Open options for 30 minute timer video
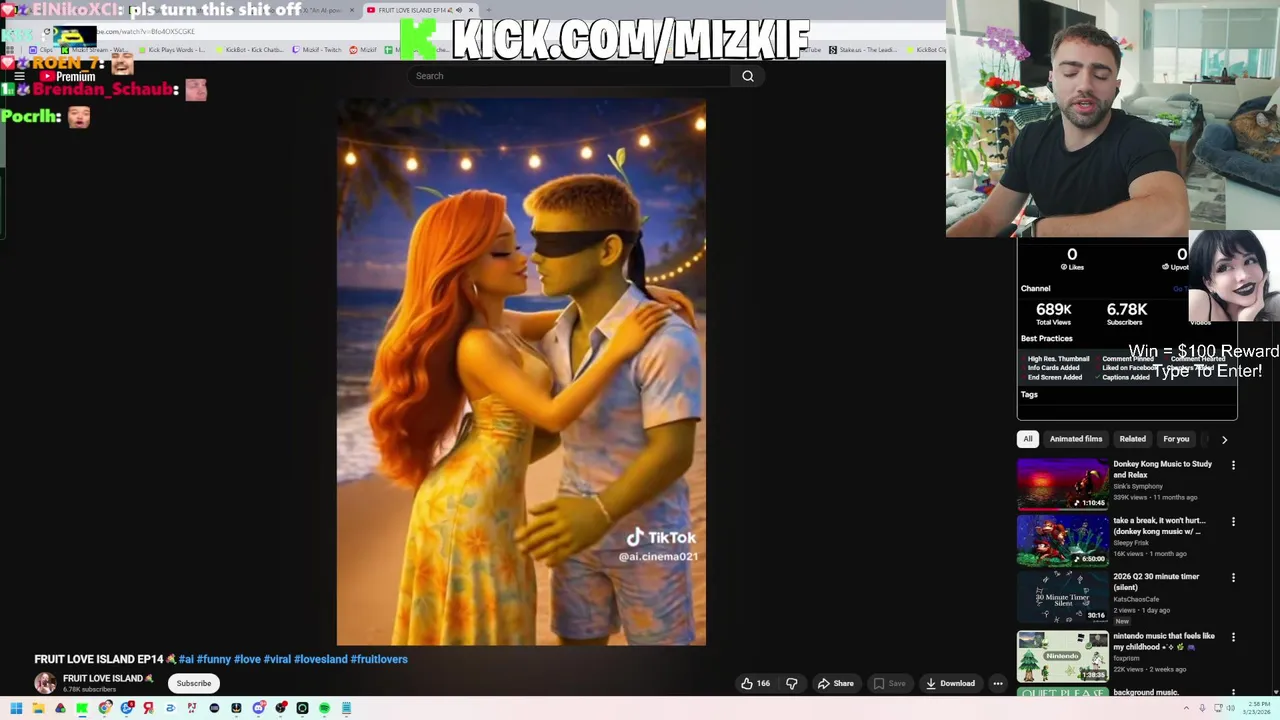This screenshot has width=1280, height=720. 1233,578
